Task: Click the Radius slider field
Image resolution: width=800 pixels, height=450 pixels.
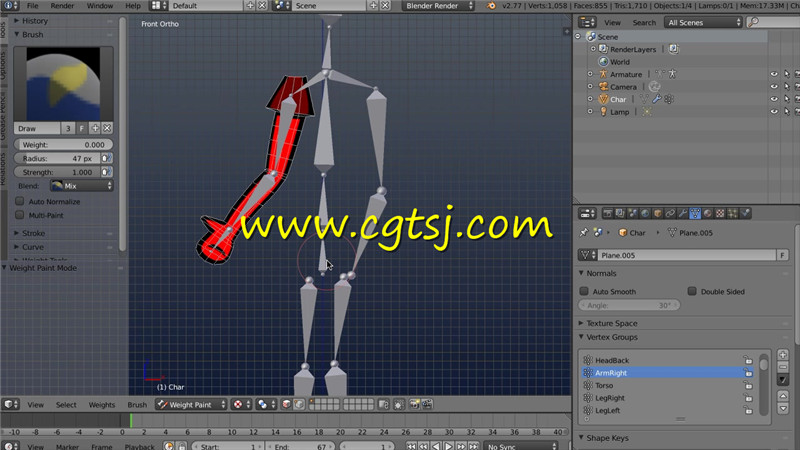Action: click(x=57, y=158)
